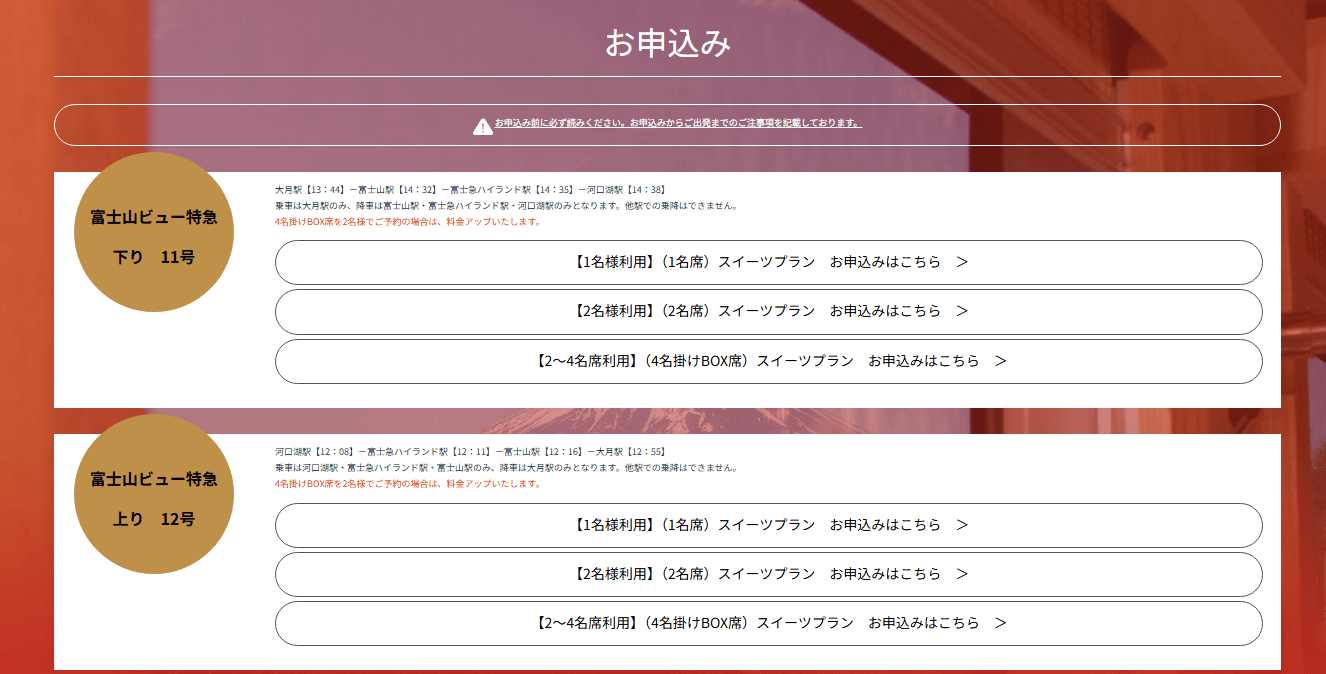Open the pre-application notice link お申込み前に必ず読みください

[x=678, y=123]
